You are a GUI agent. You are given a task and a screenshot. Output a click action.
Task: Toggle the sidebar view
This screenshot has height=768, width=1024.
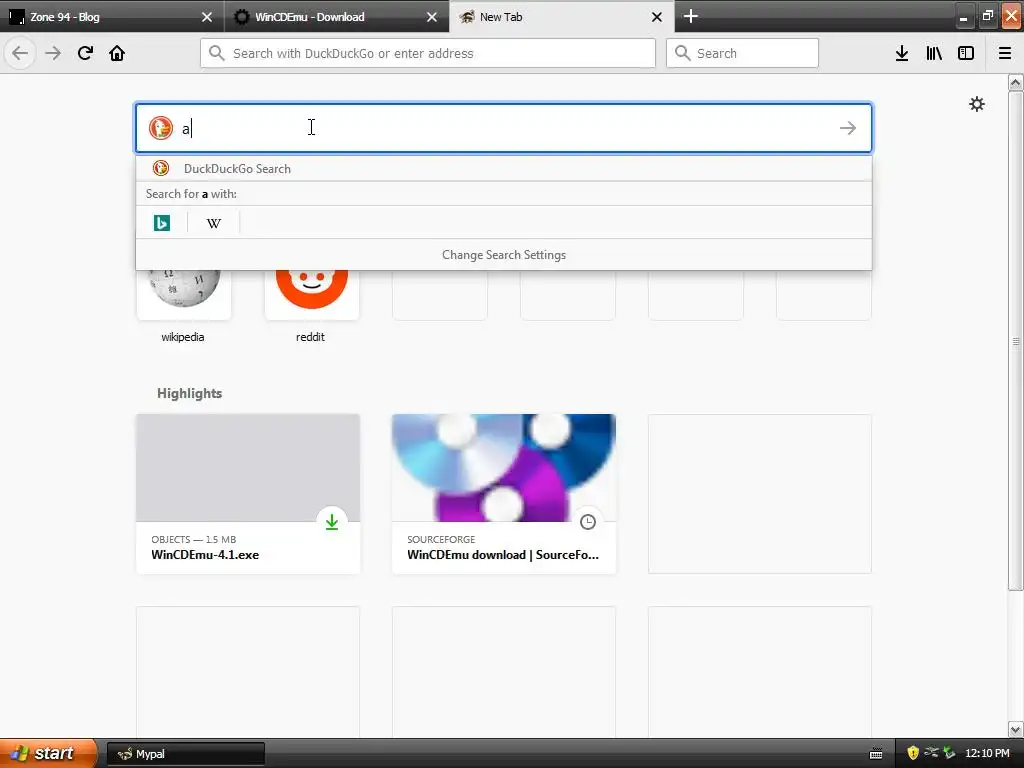(966, 53)
